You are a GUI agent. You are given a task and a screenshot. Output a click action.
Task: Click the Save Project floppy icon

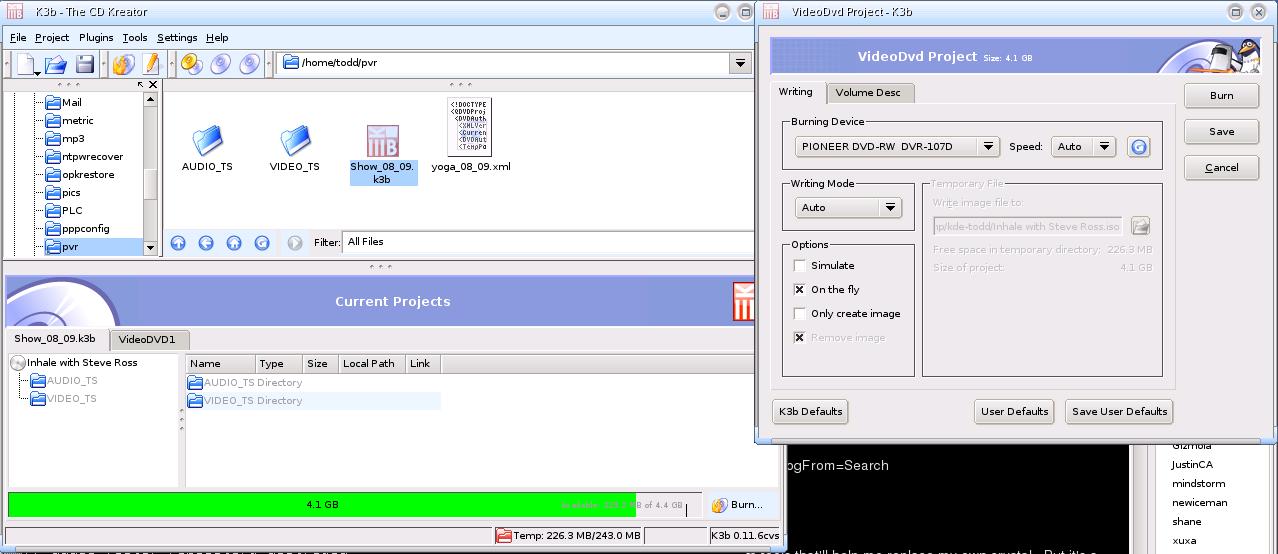click(x=85, y=64)
